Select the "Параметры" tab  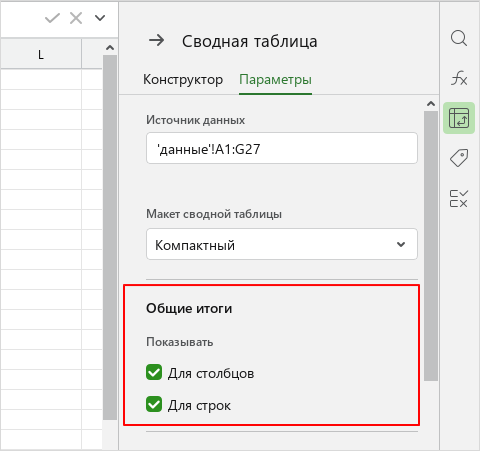pos(275,80)
